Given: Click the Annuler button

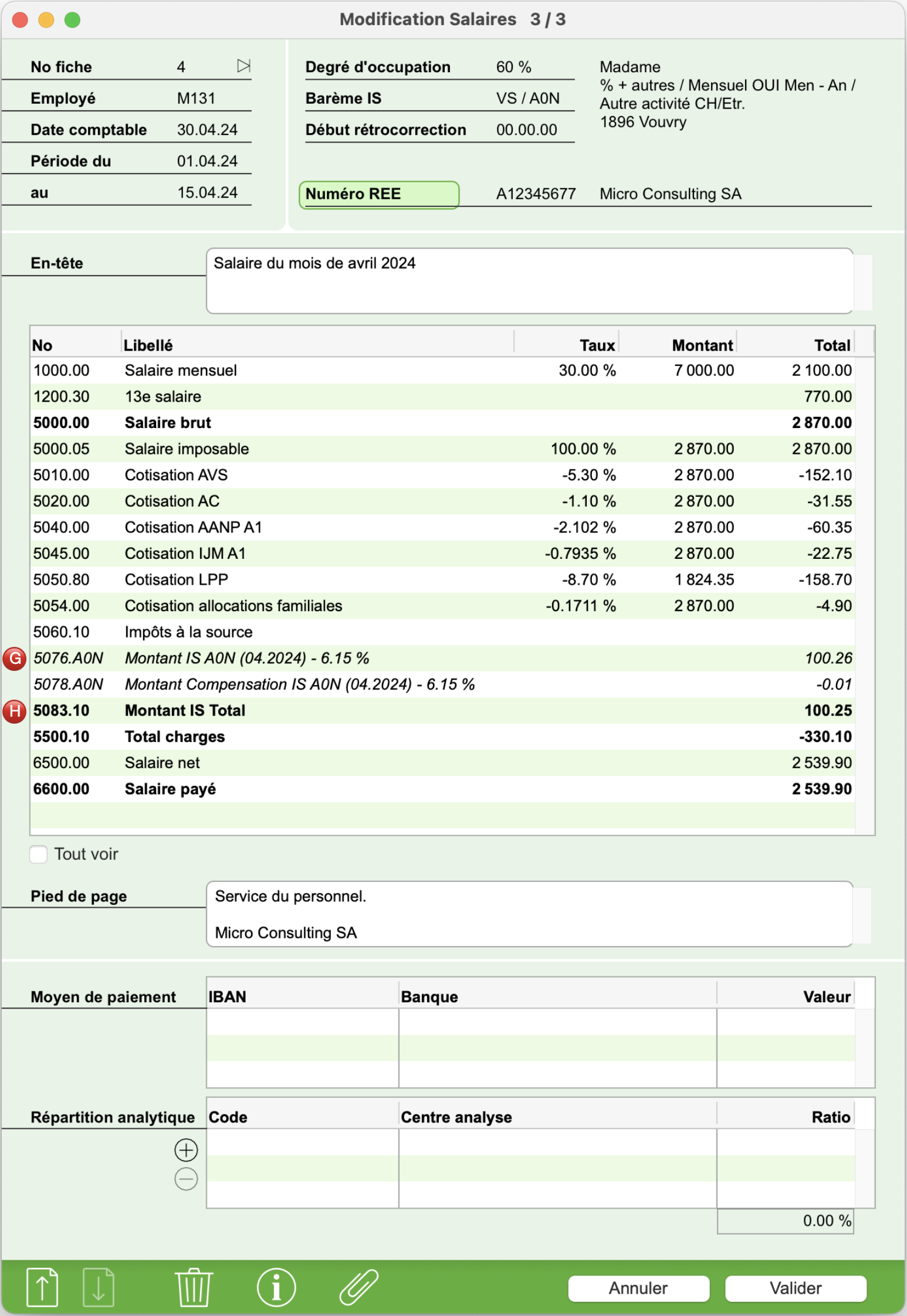Looking at the screenshot, I should point(638,1288).
